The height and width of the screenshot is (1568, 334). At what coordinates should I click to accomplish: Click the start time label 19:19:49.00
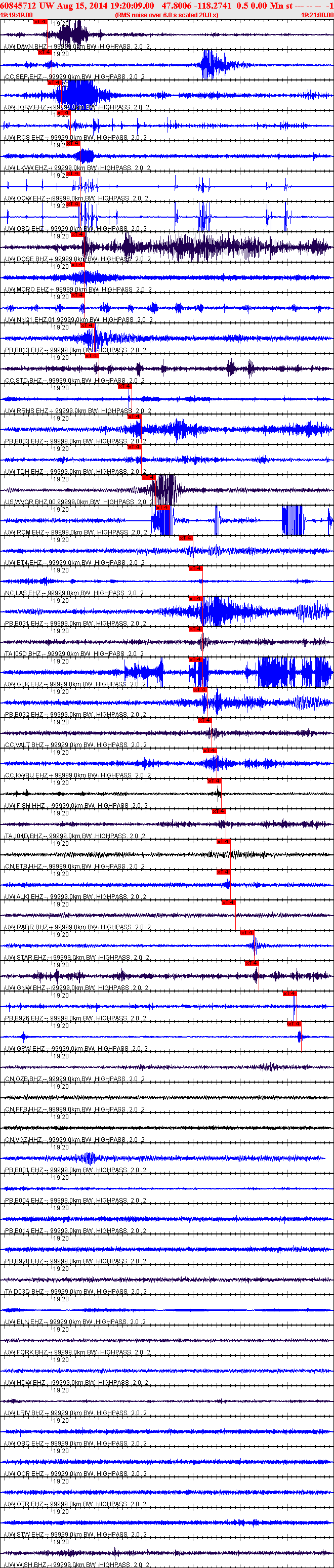(x=16, y=15)
